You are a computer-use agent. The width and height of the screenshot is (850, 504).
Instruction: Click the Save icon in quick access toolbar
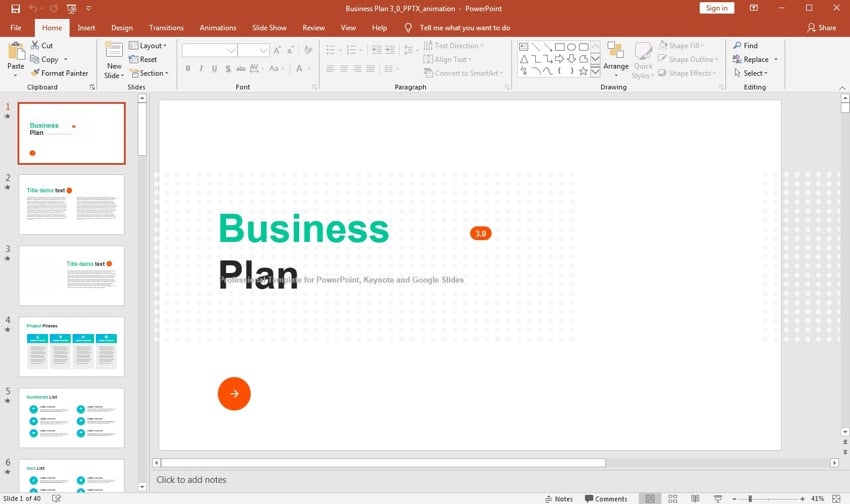coord(13,8)
